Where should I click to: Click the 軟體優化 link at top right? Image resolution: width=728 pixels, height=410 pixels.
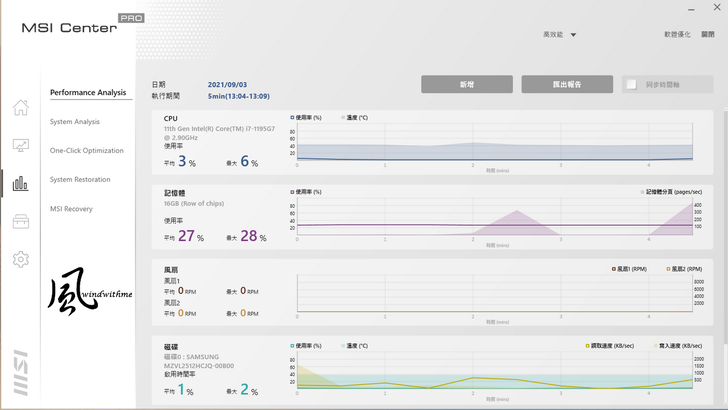click(x=677, y=34)
